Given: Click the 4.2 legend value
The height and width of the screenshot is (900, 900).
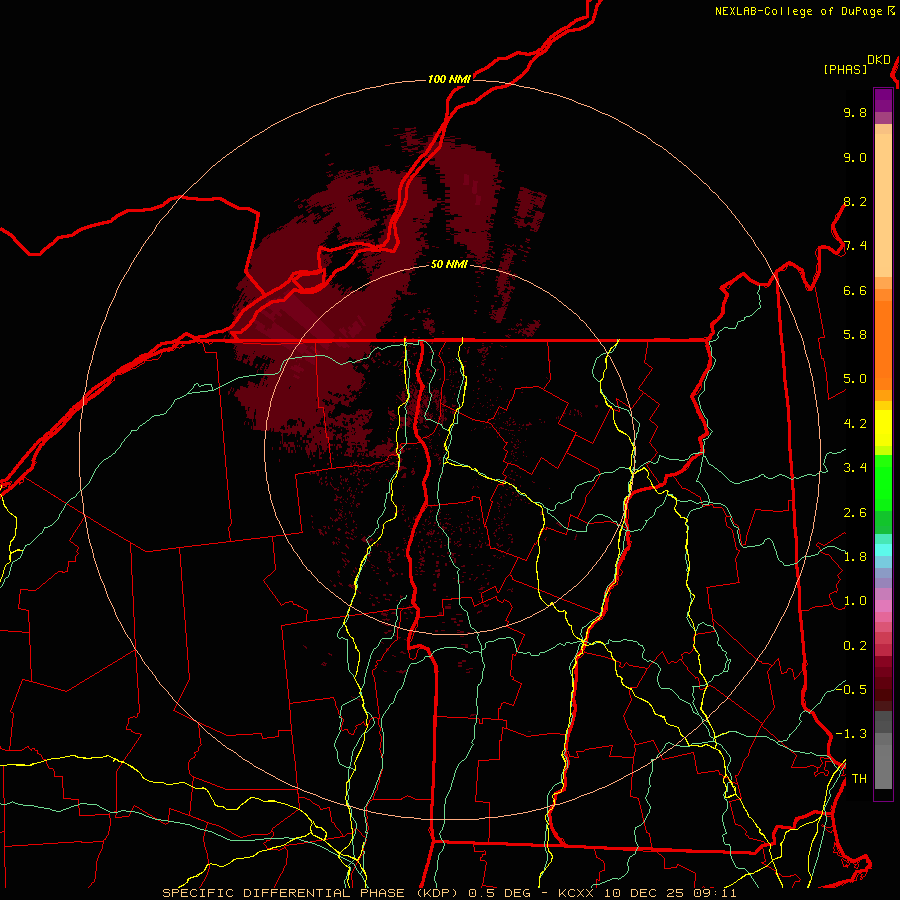Looking at the screenshot, I should pyautogui.click(x=855, y=424).
